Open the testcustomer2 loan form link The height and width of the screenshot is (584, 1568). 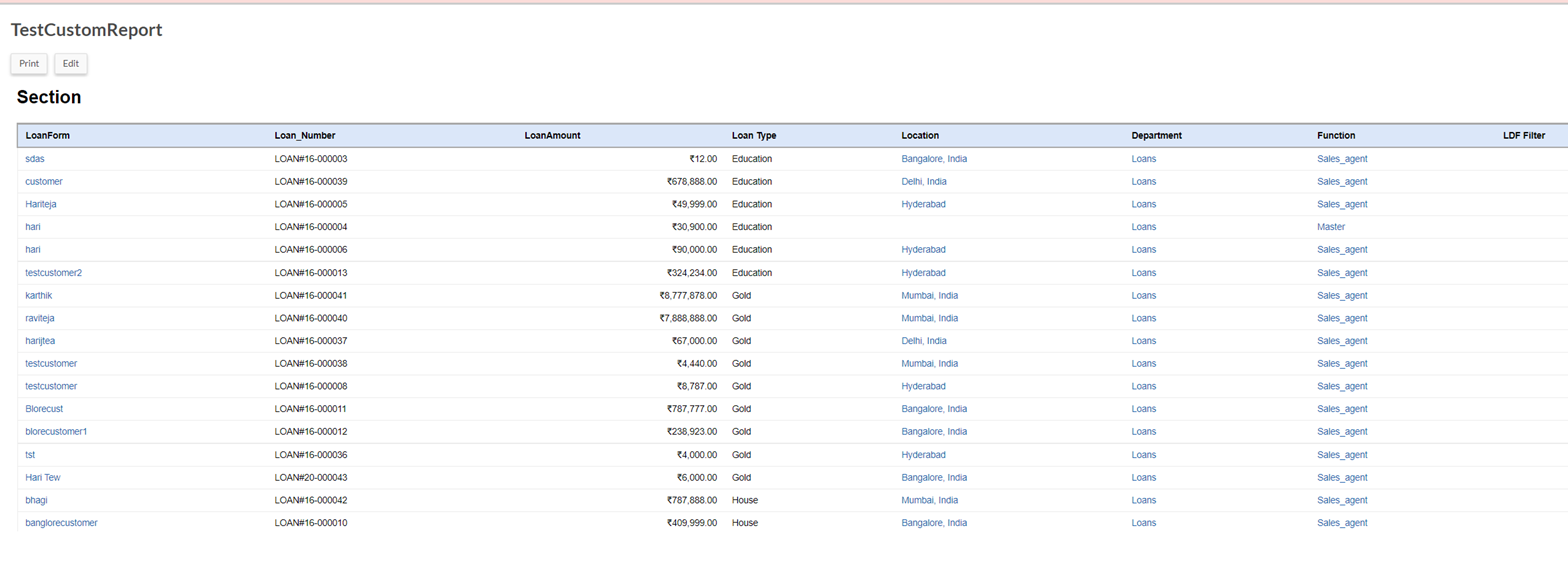53,273
